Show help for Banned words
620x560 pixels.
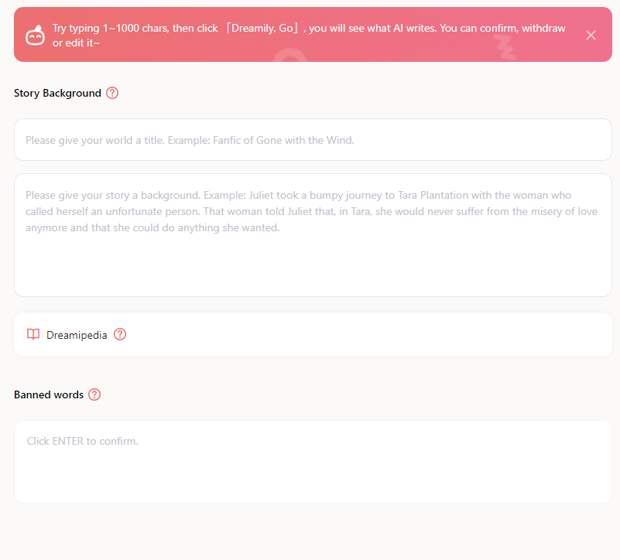(x=94, y=395)
